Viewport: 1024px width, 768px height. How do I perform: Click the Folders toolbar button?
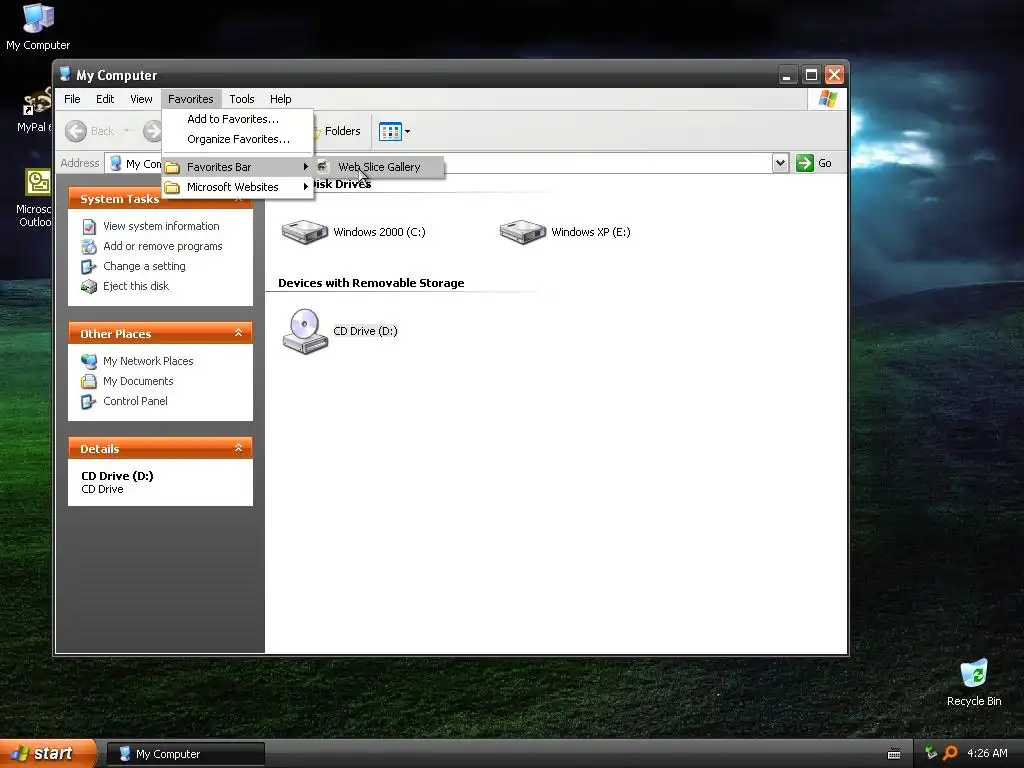(336, 131)
